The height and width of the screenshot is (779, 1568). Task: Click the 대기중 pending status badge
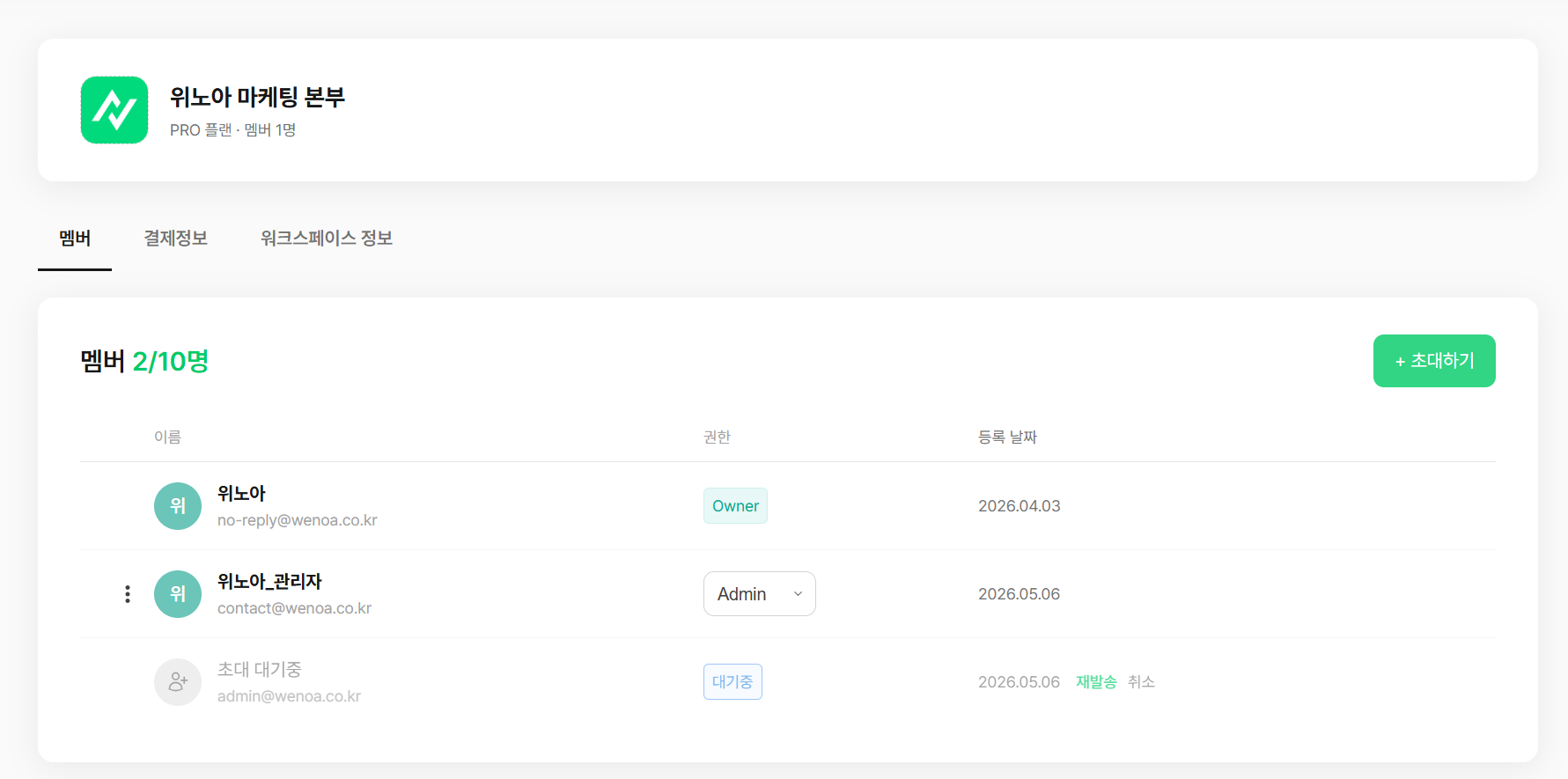tap(732, 682)
